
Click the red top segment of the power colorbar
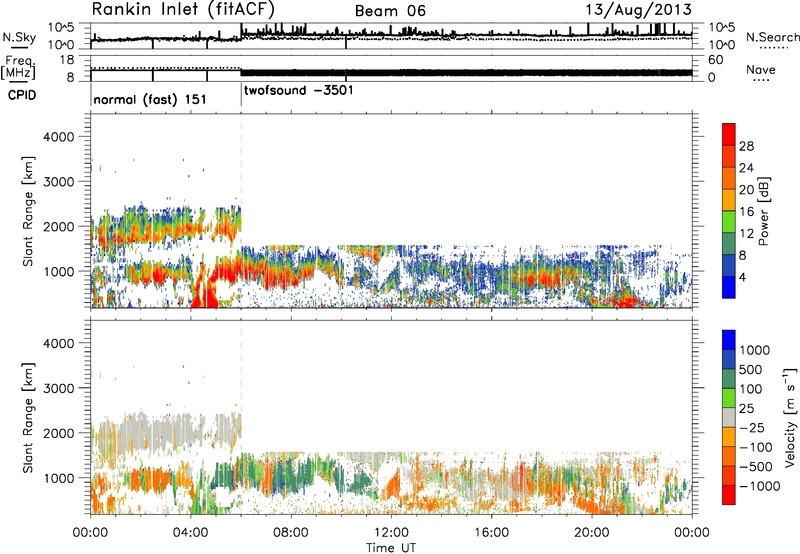pos(729,134)
